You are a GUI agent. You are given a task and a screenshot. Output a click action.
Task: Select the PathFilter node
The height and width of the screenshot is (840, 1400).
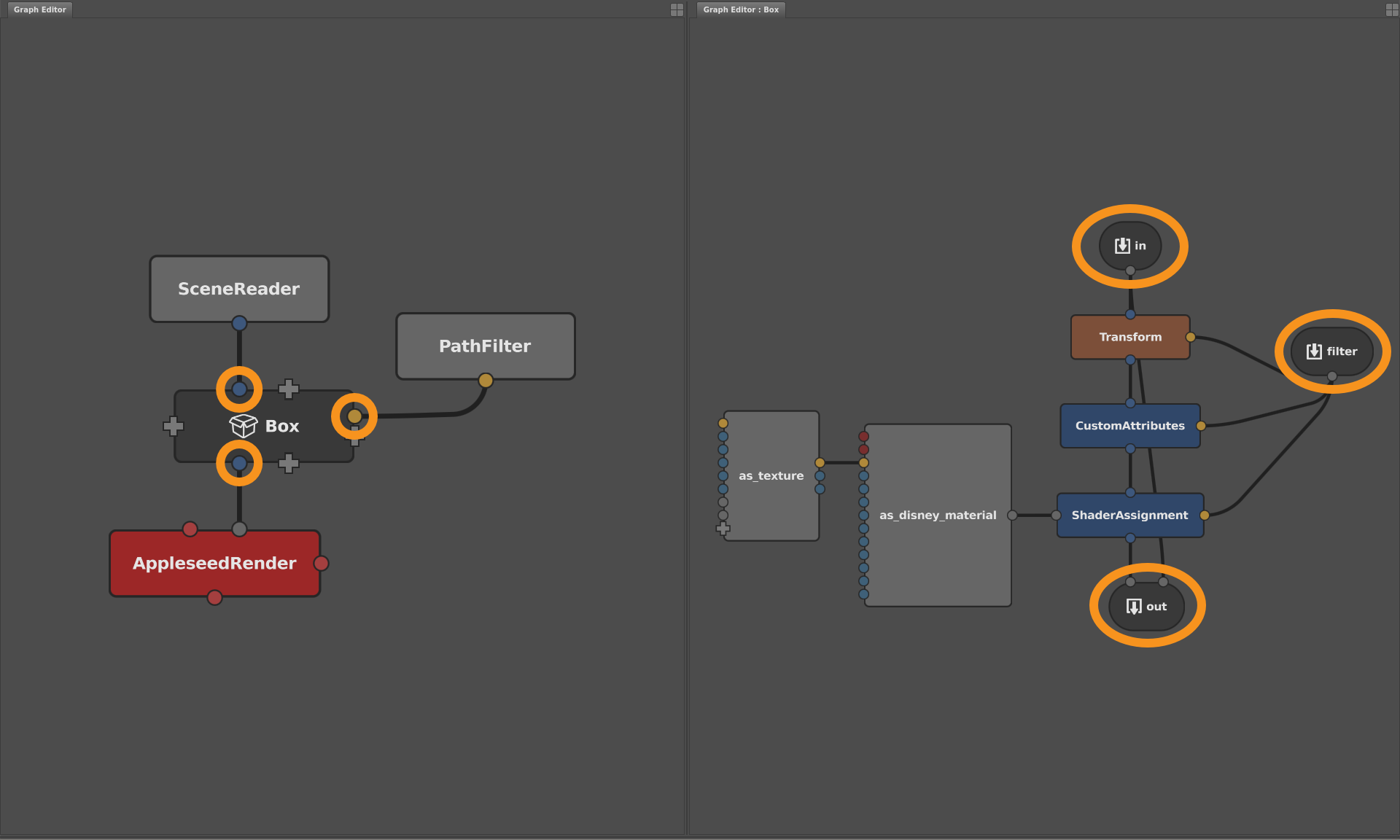pos(485,346)
